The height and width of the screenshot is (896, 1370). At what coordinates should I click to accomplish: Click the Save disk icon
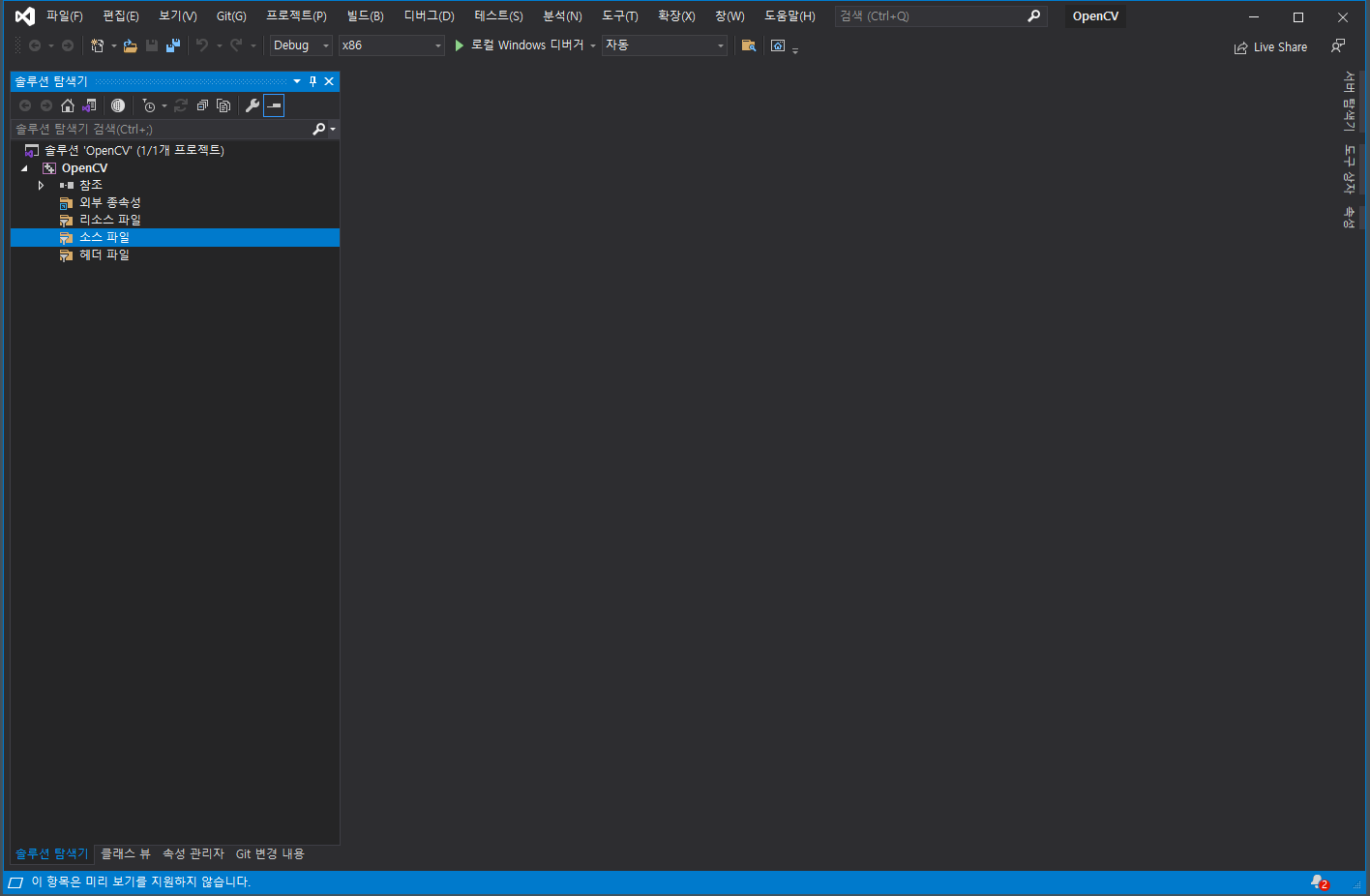[152, 45]
